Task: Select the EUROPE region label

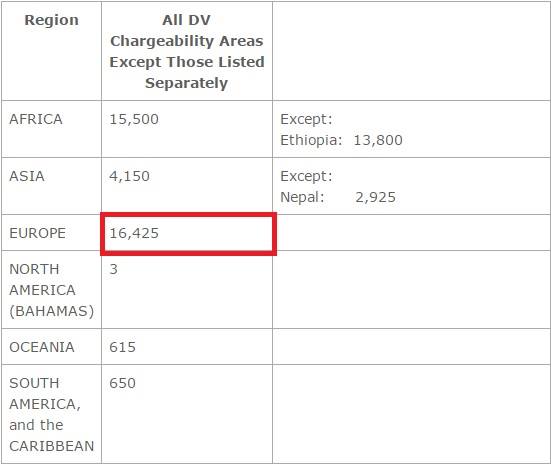Action: tap(37, 233)
